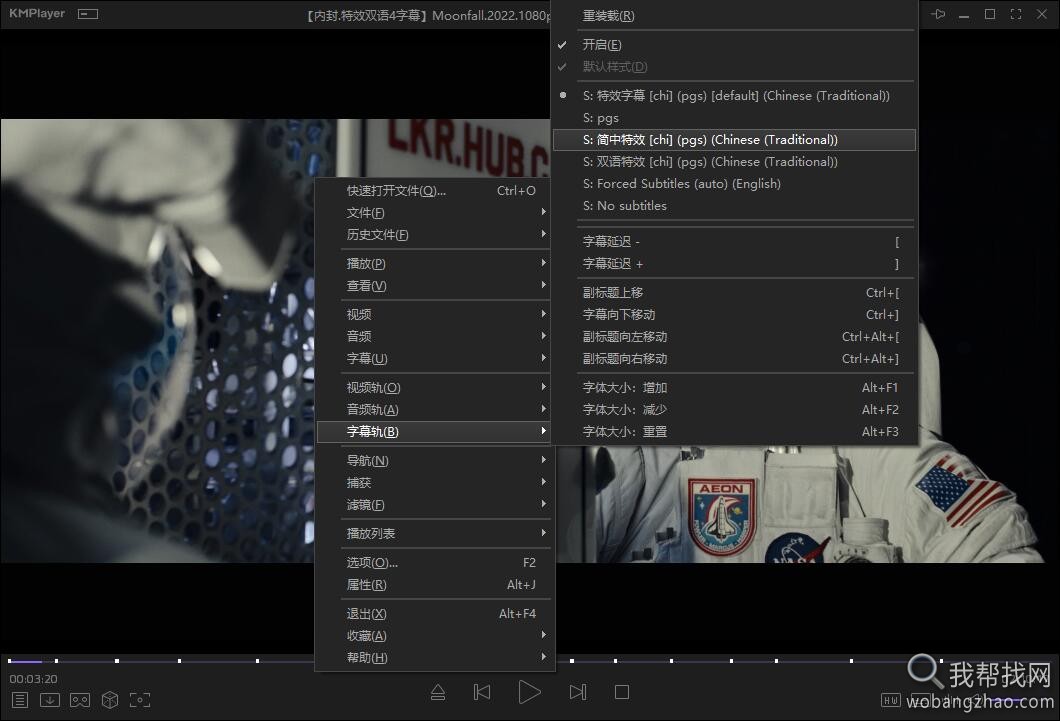
Task: Open the 字幕轨(B) submenu
Action: (435, 432)
